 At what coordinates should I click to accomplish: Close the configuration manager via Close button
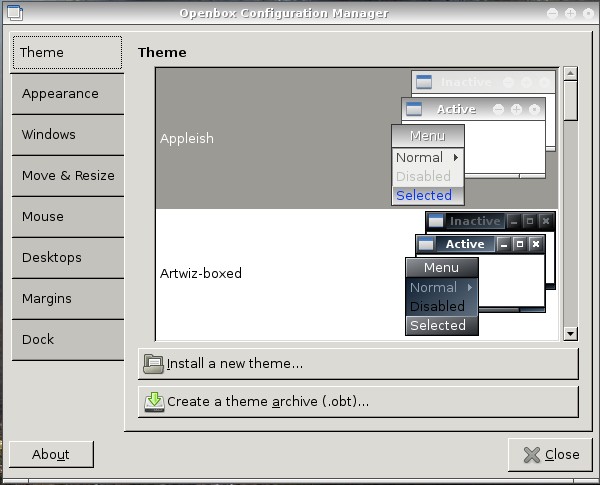(550, 455)
